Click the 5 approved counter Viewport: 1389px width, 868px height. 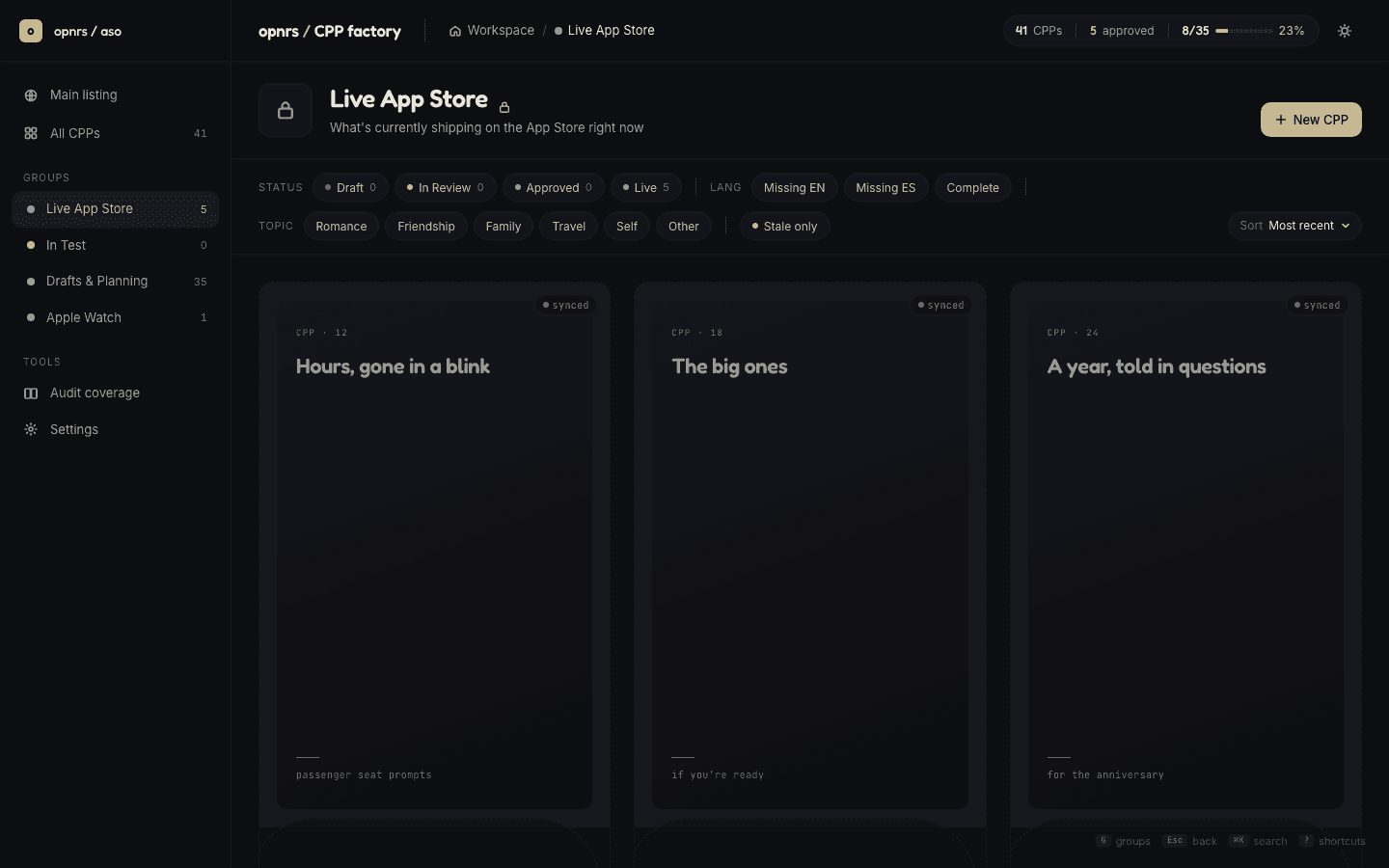pyautogui.click(x=1122, y=31)
